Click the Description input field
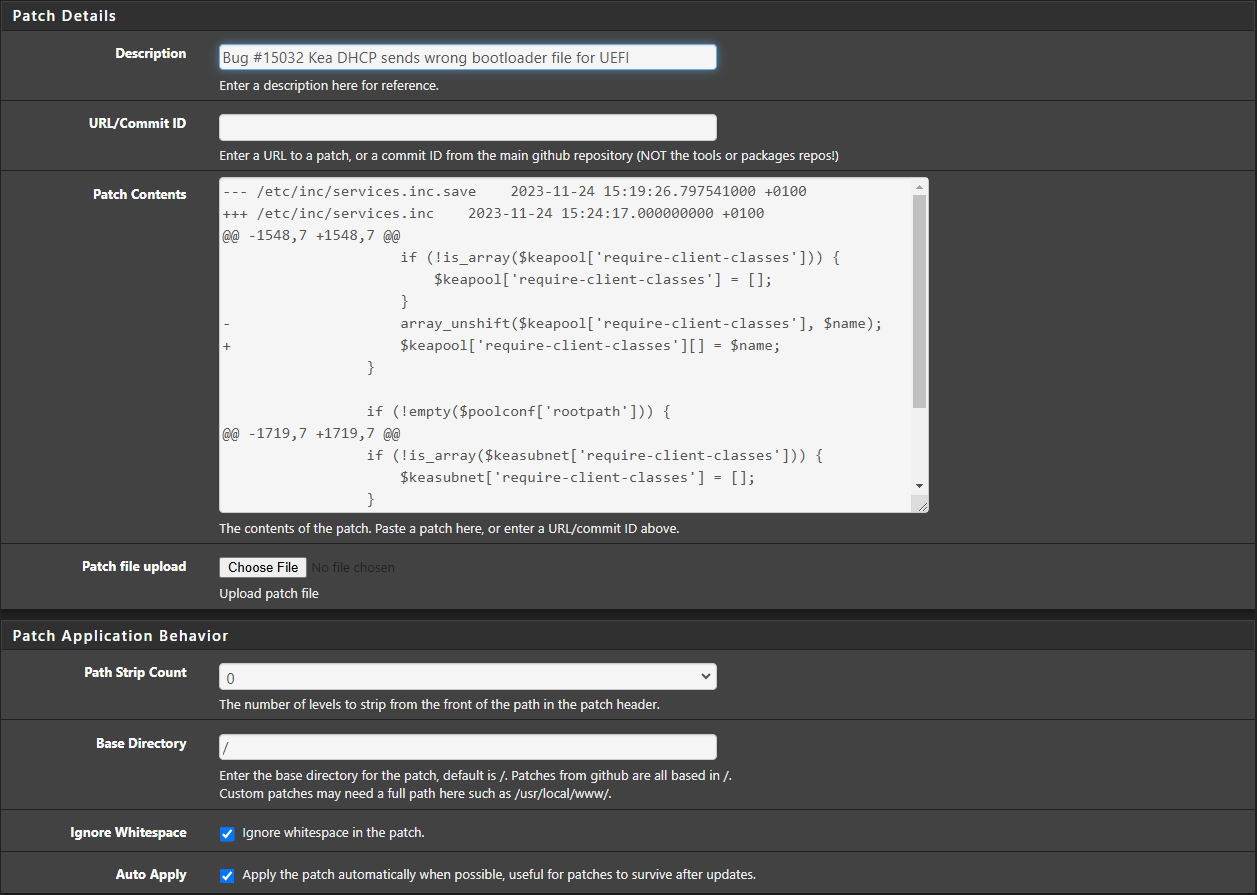The height and width of the screenshot is (895, 1257). pyautogui.click(x=468, y=57)
